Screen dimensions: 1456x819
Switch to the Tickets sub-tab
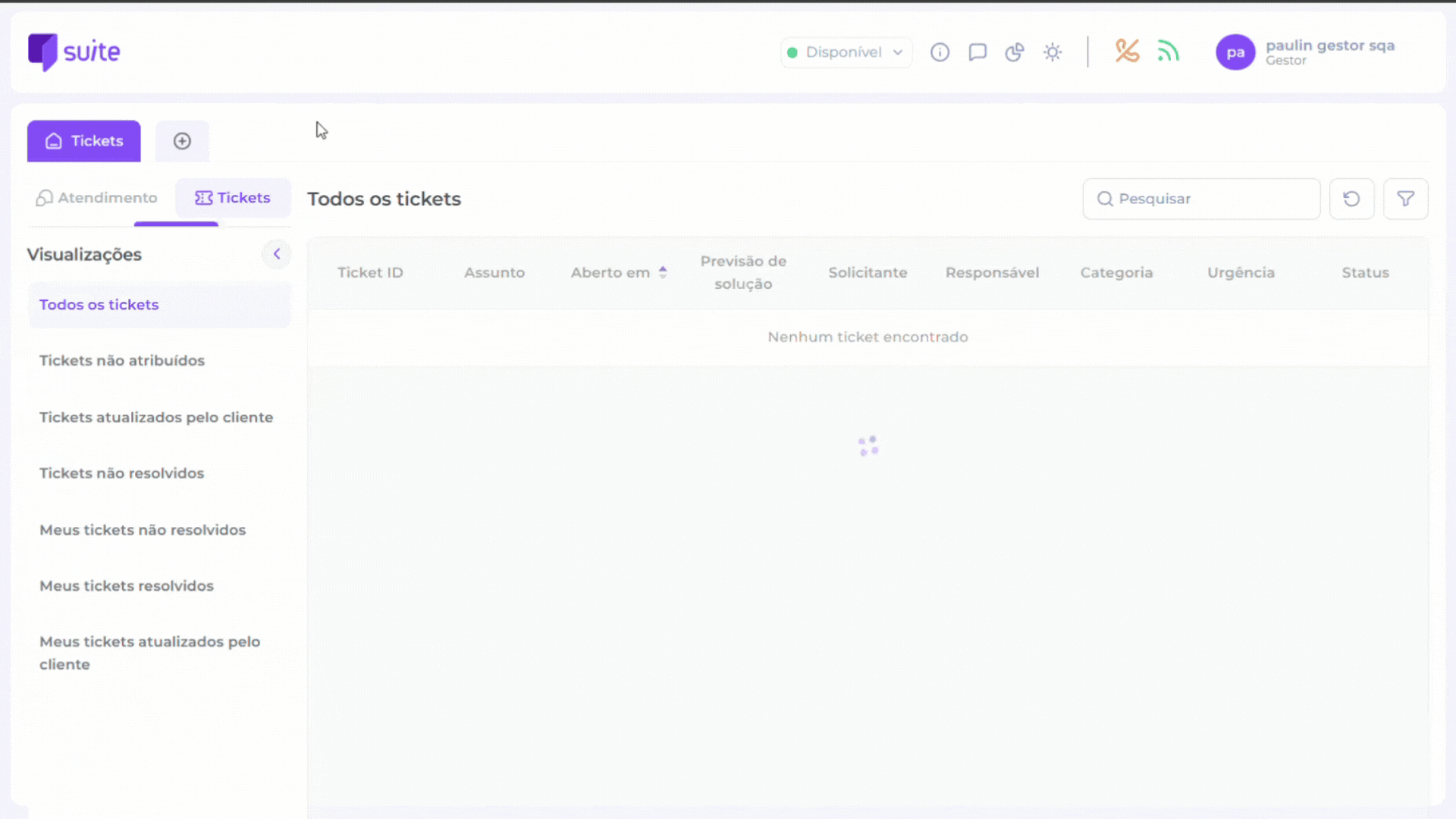(x=233, y=198)
